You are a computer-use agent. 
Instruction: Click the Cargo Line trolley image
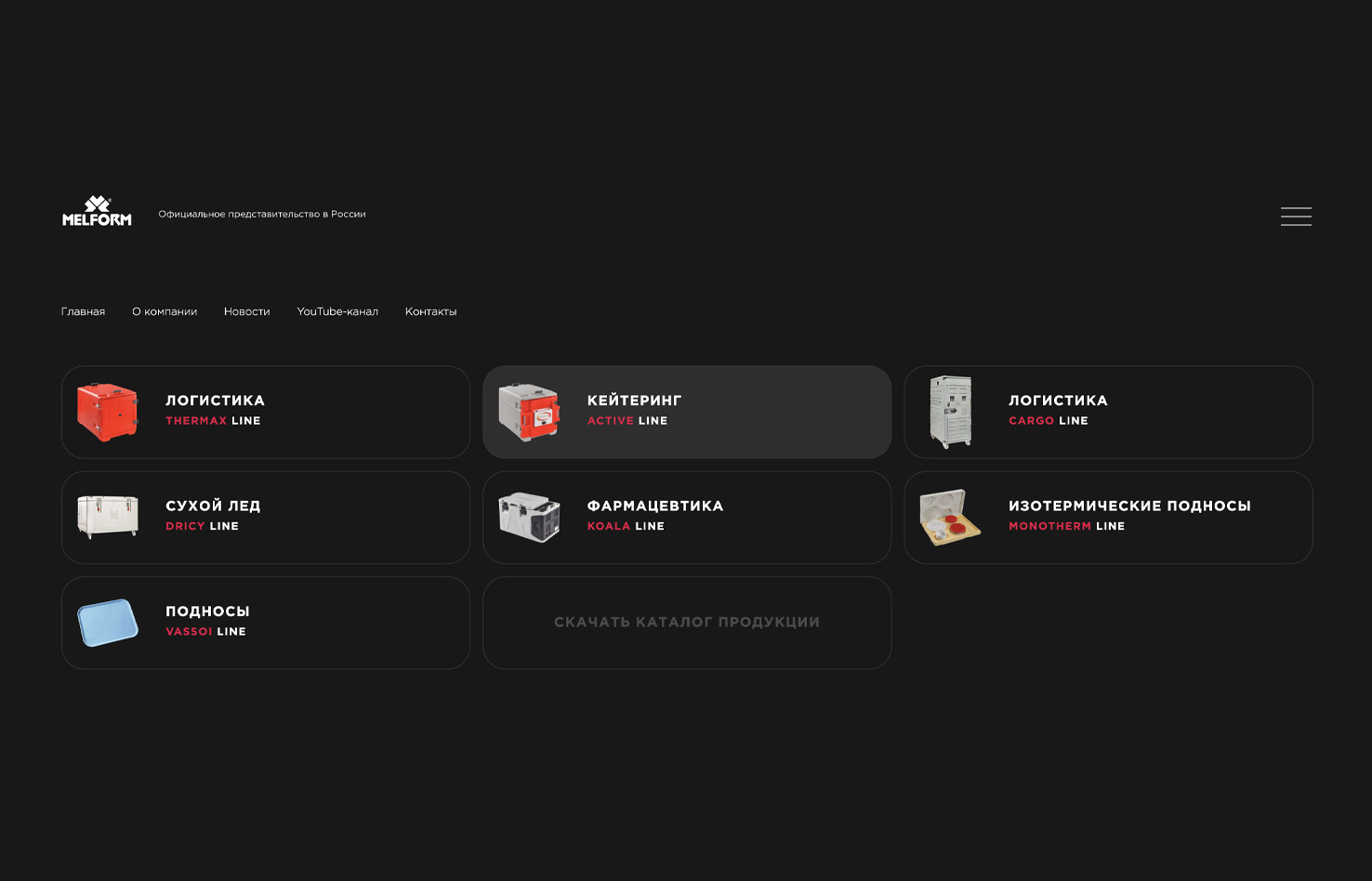click(x=950, y=412)
